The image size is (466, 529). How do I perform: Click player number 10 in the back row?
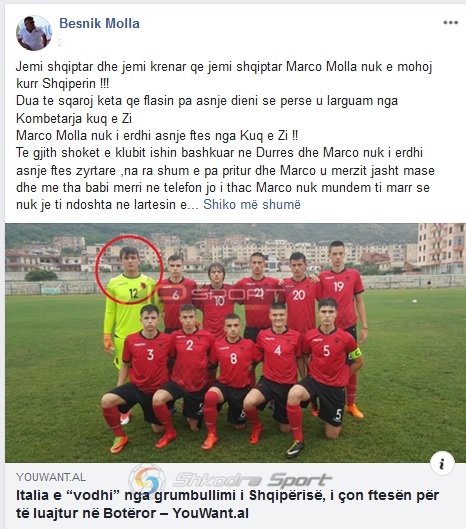[x=217, y=299]
